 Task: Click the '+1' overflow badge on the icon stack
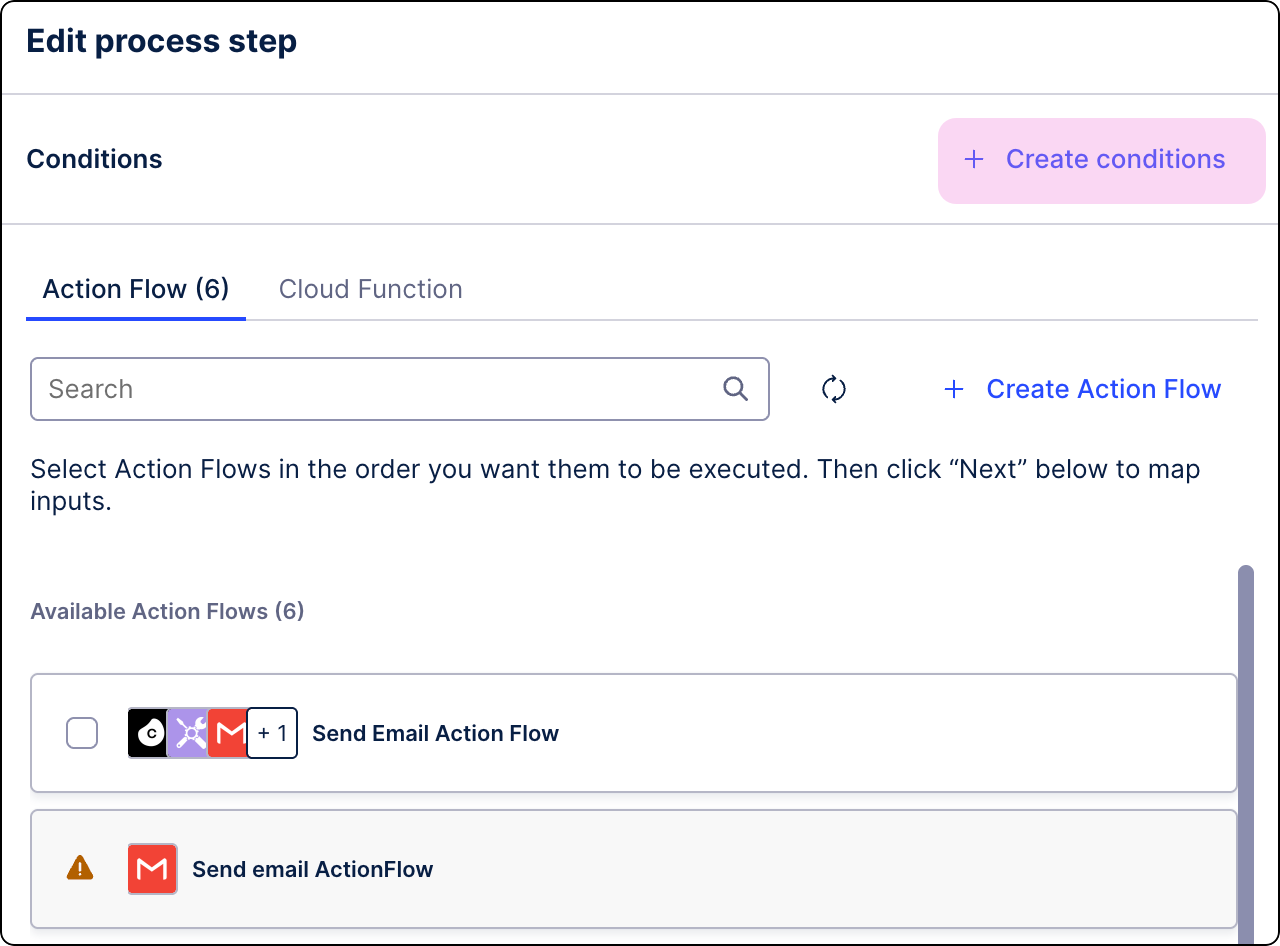click(271, 733)
